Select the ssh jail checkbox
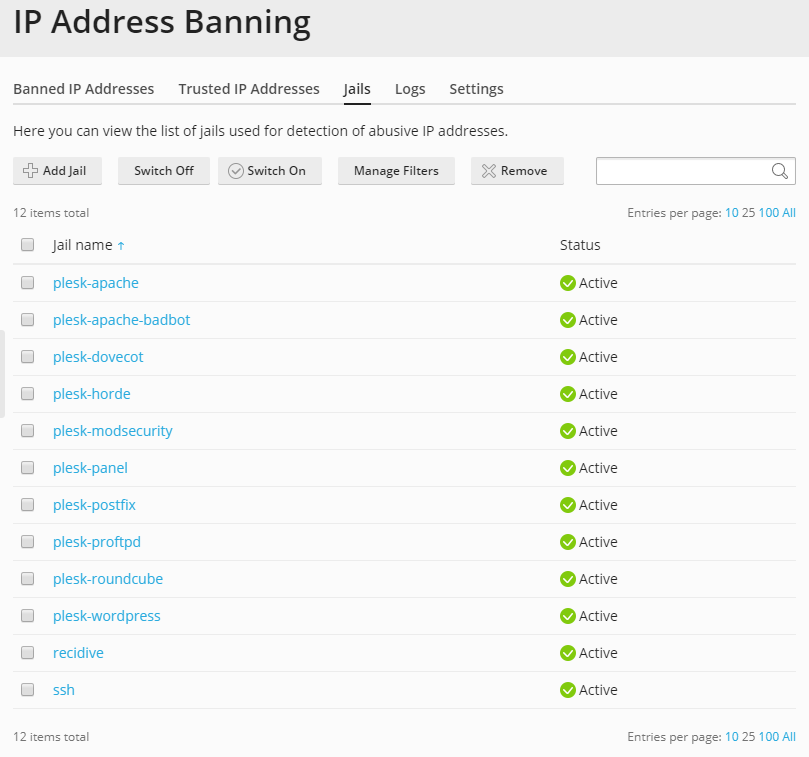 [27, 689]
